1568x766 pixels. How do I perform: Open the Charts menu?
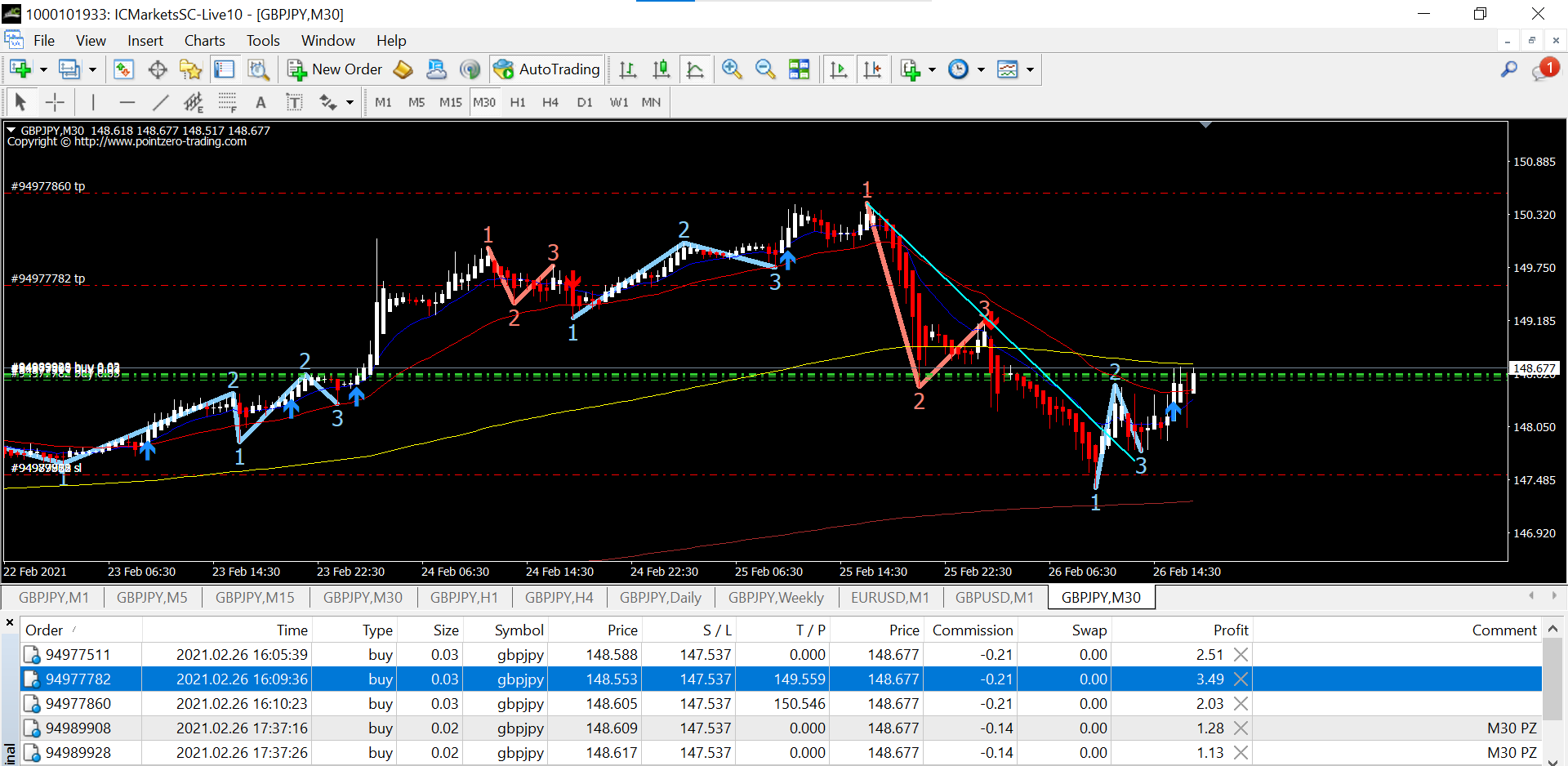pyautogui.click(x=204, y=41)
